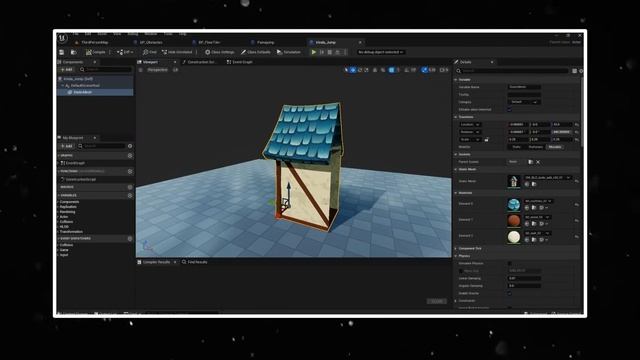Select the Viewport tab
640x360 pixels.
pos(150,62)
